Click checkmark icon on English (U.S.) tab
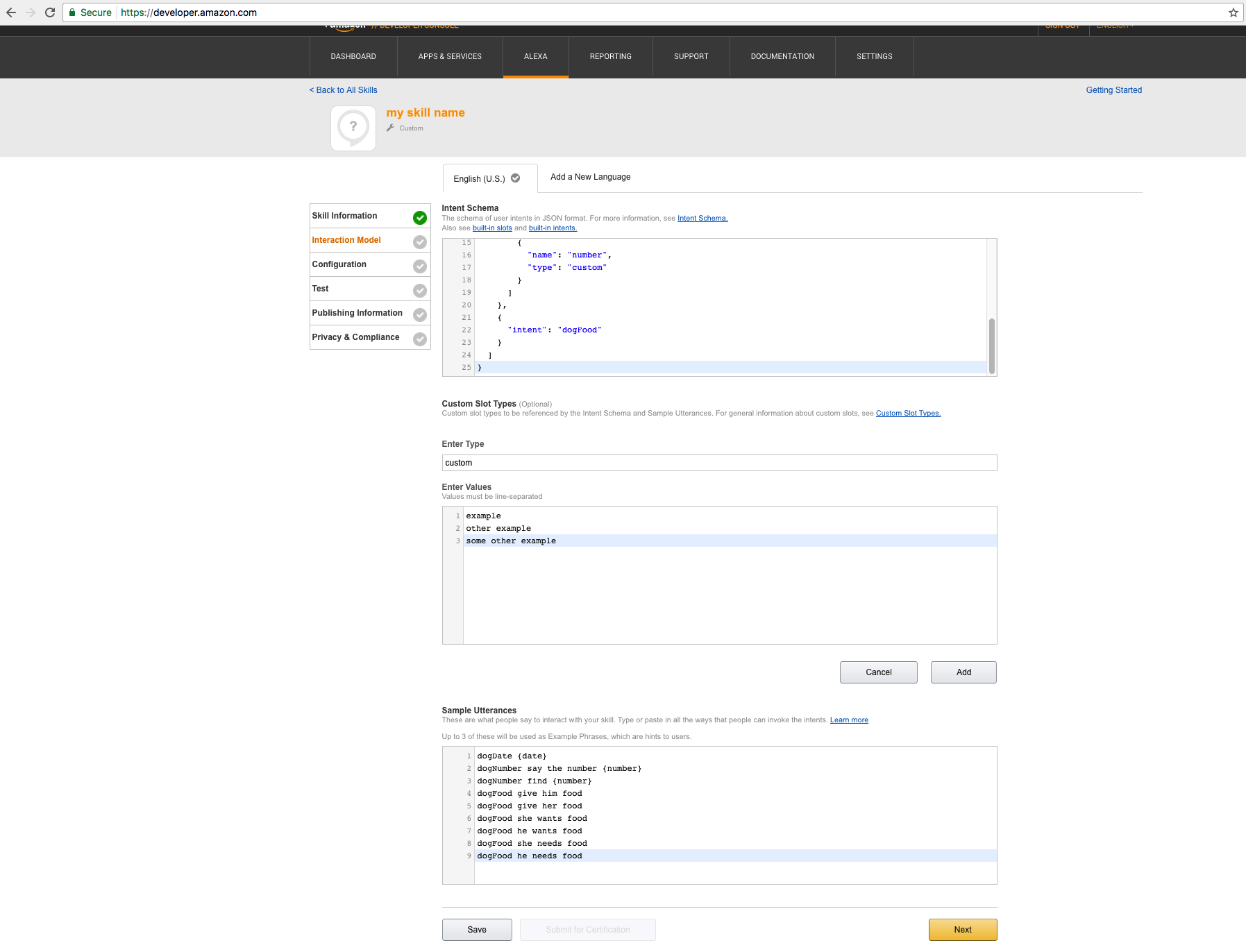This screenshot has width=1246, height=952. [516, 178]
